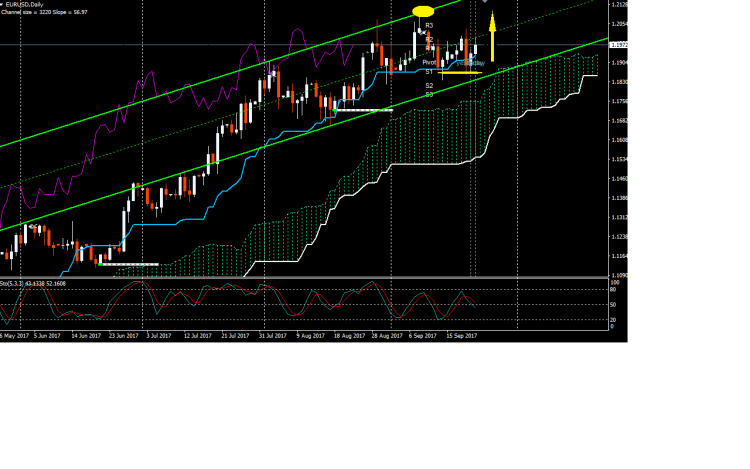The height and width of the screenshot is (469, 750).
Task: Click the 1.1904 price axis value
Action: coord(619,63)
